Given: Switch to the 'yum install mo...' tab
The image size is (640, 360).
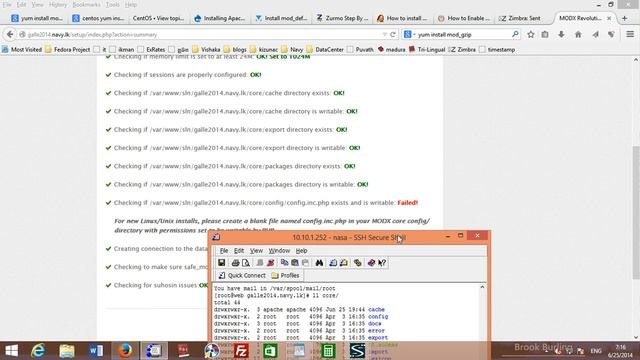Looking at the screenshot, I should coord(38,18).
